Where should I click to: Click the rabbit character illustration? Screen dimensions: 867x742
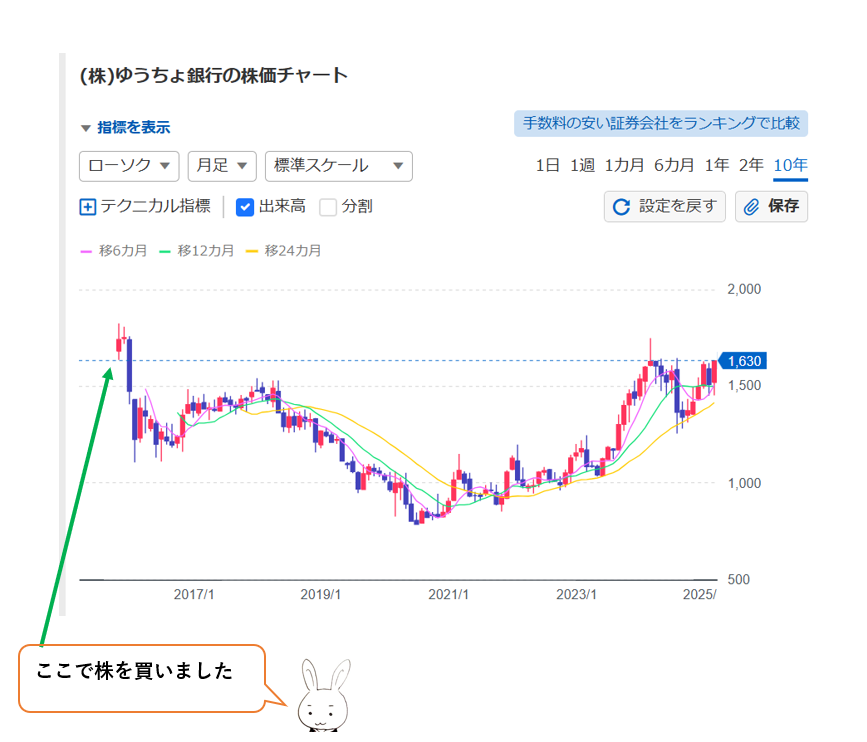tap(324, 695)
